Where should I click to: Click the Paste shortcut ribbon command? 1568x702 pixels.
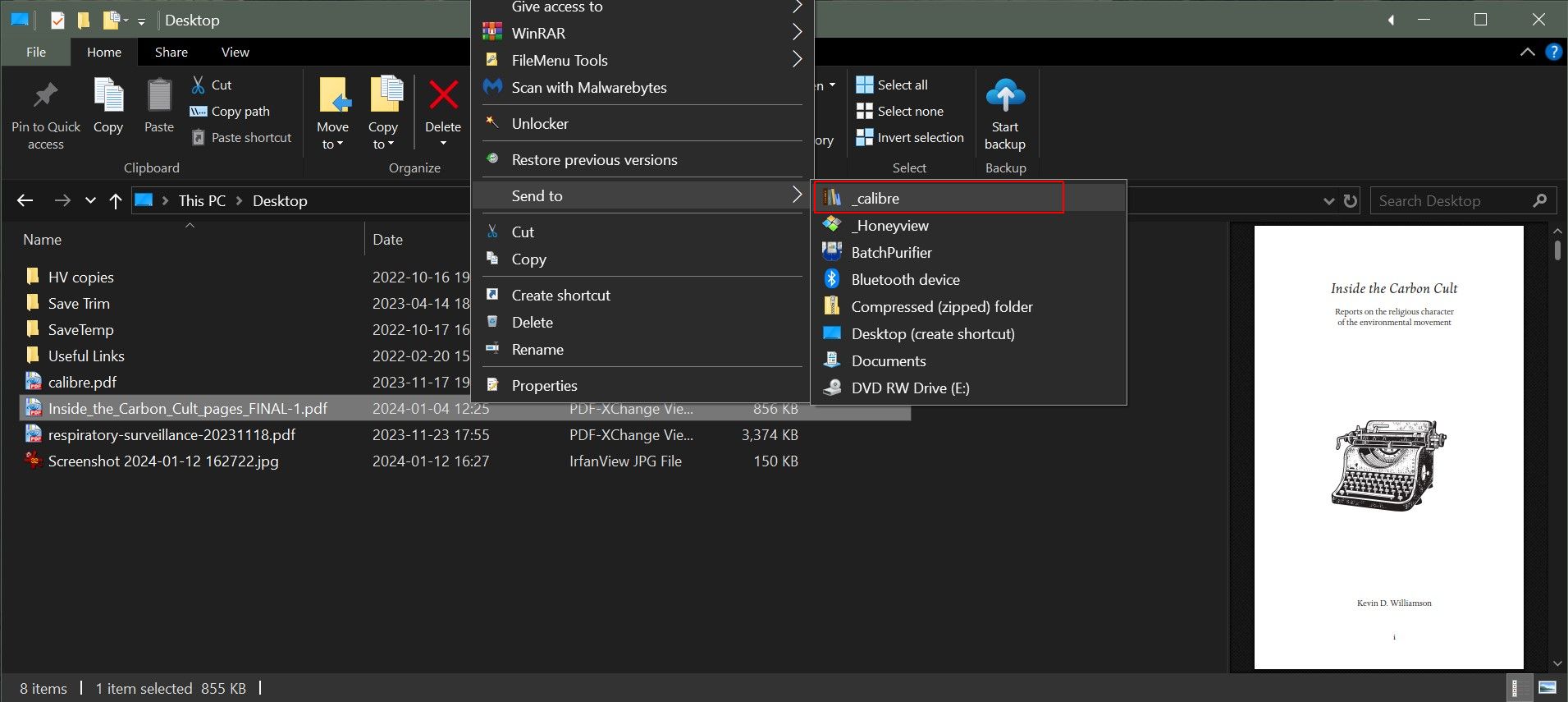241,137
